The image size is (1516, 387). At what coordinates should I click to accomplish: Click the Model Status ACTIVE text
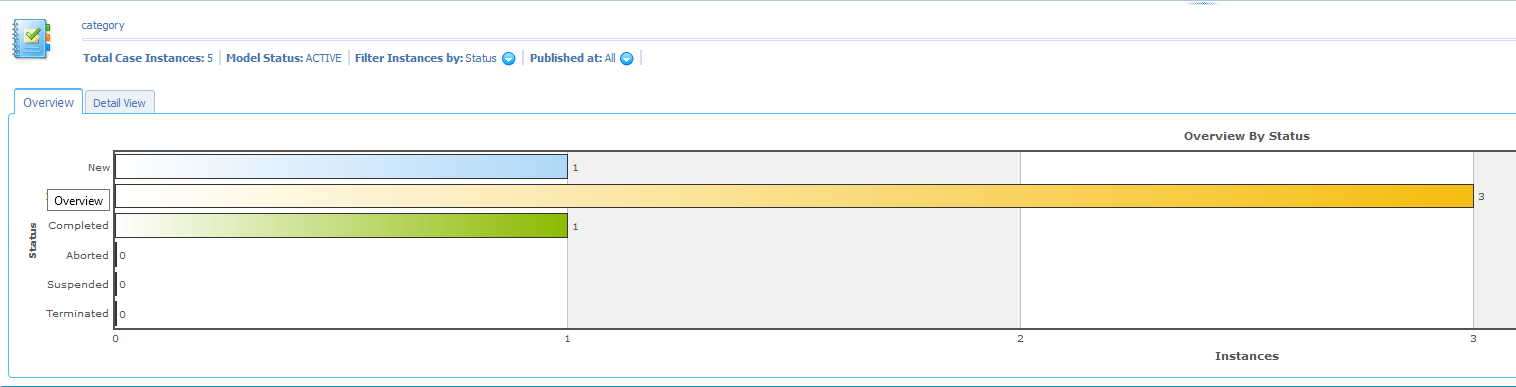point(284,58)
